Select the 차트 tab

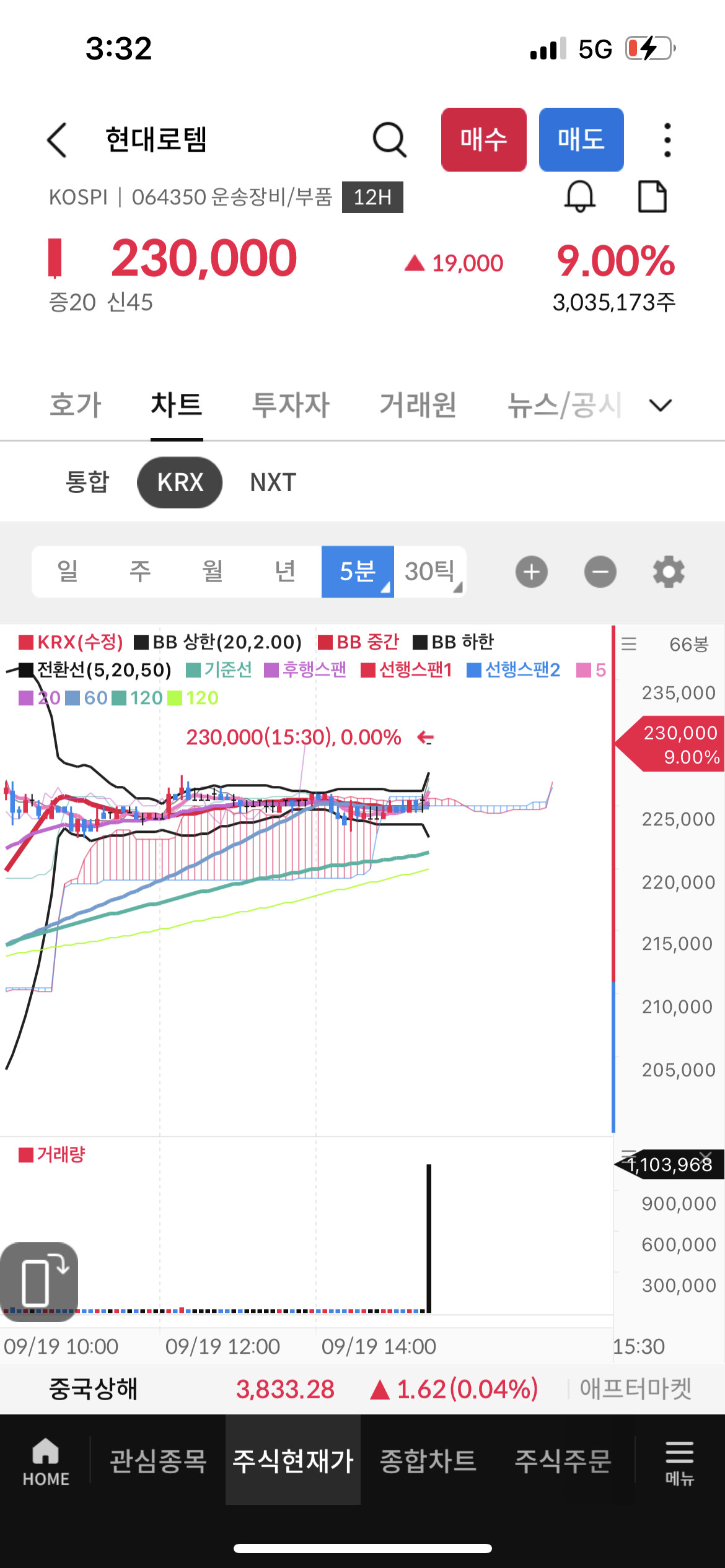click(177, 405)
